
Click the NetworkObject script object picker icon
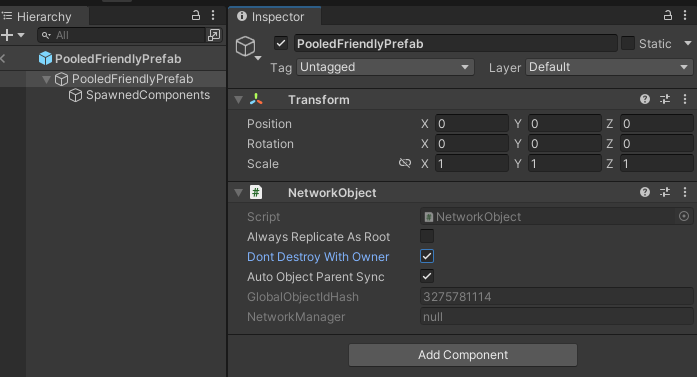click(x=684, y=216)
